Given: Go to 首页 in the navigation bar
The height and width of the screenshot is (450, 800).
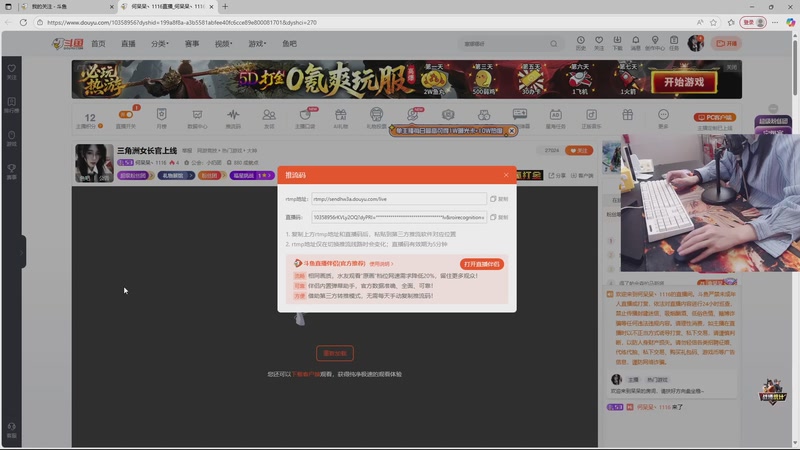Looking at the screenshot, I should (x=98, y=44).
